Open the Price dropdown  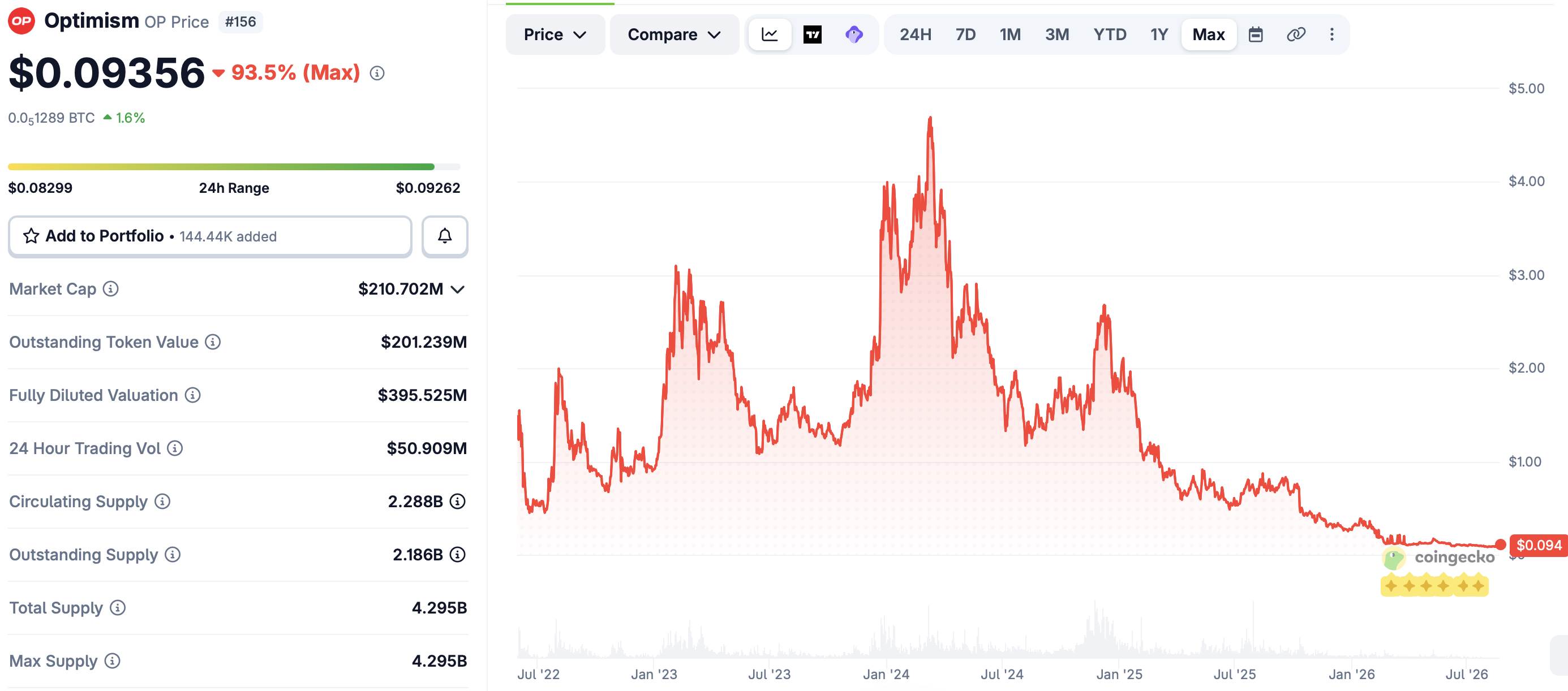point(555,34)
